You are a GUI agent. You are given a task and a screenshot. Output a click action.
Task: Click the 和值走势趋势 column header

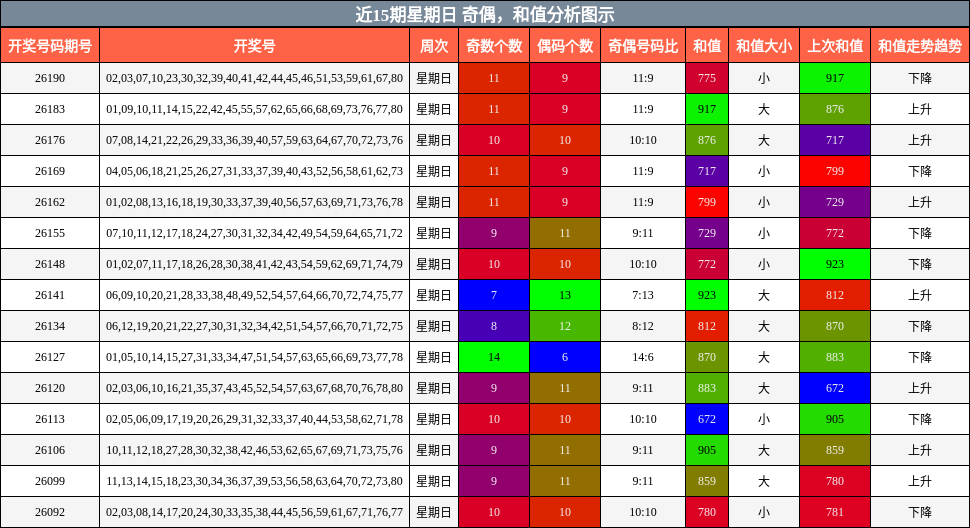pos(920,46)
